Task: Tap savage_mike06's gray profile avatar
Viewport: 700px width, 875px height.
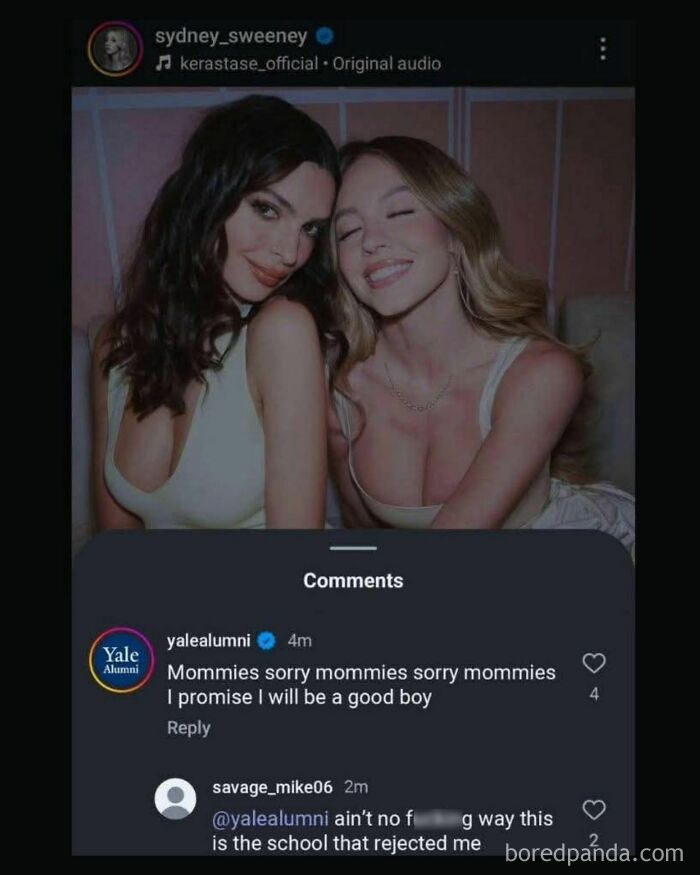Action: (x=176, y=799)
